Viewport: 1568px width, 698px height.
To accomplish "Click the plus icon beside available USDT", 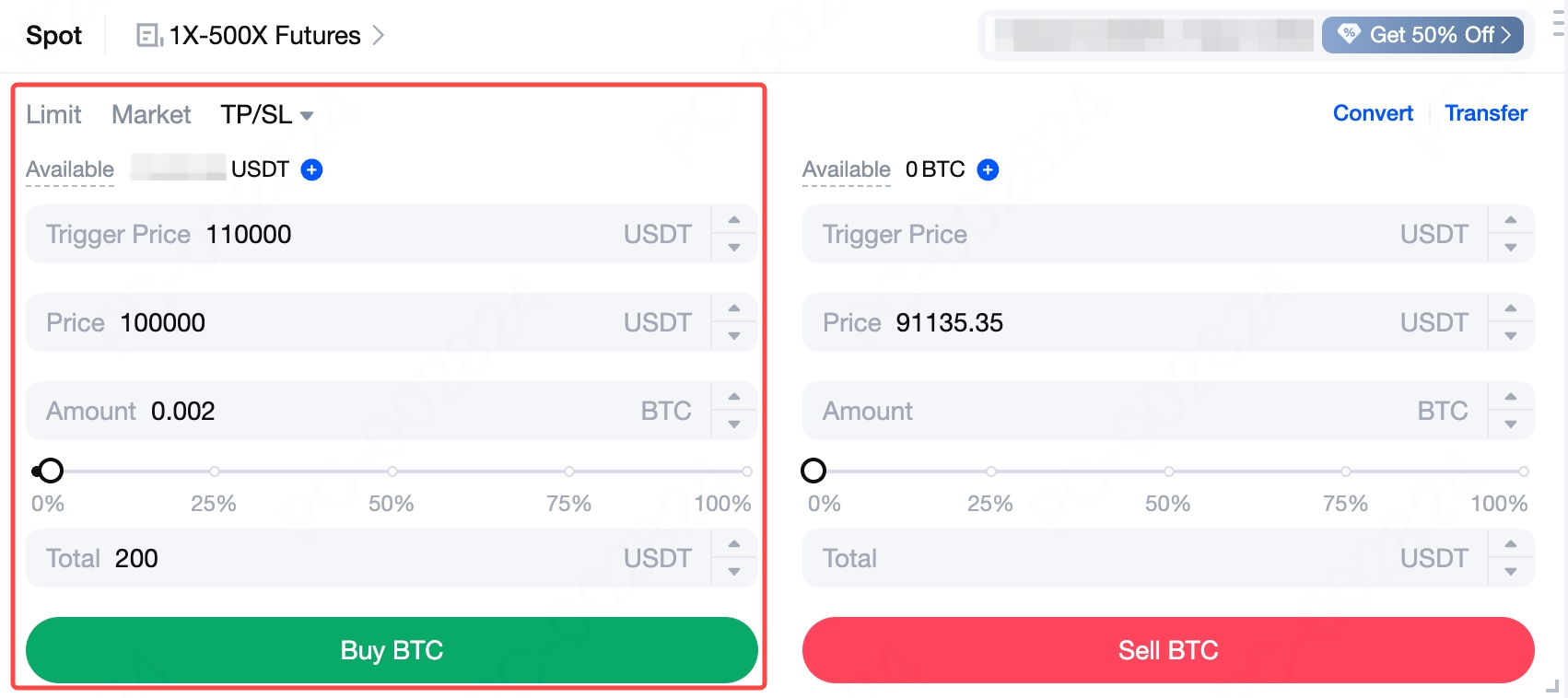I will 312,169.
